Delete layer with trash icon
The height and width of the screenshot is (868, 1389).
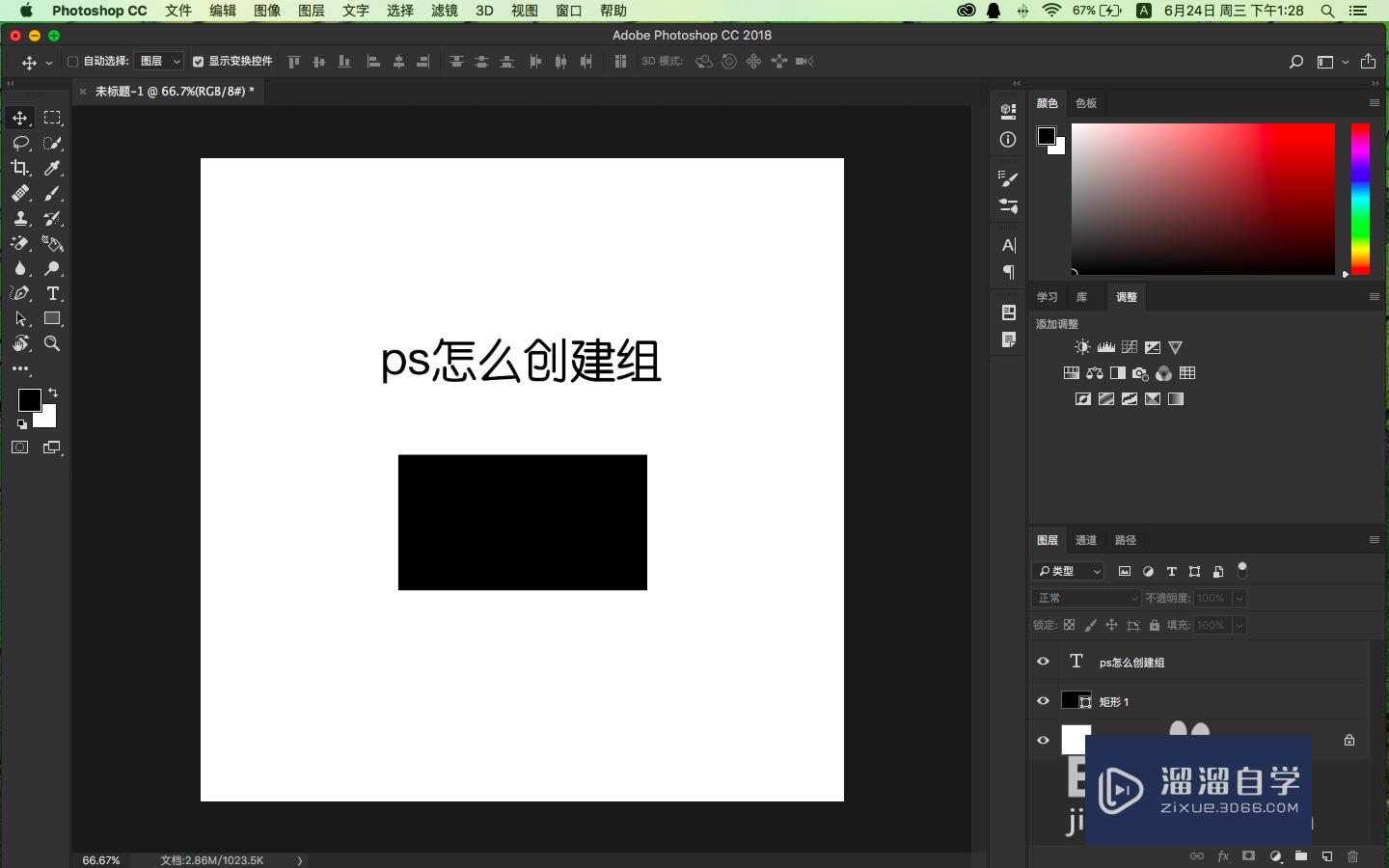(1353, 855)
